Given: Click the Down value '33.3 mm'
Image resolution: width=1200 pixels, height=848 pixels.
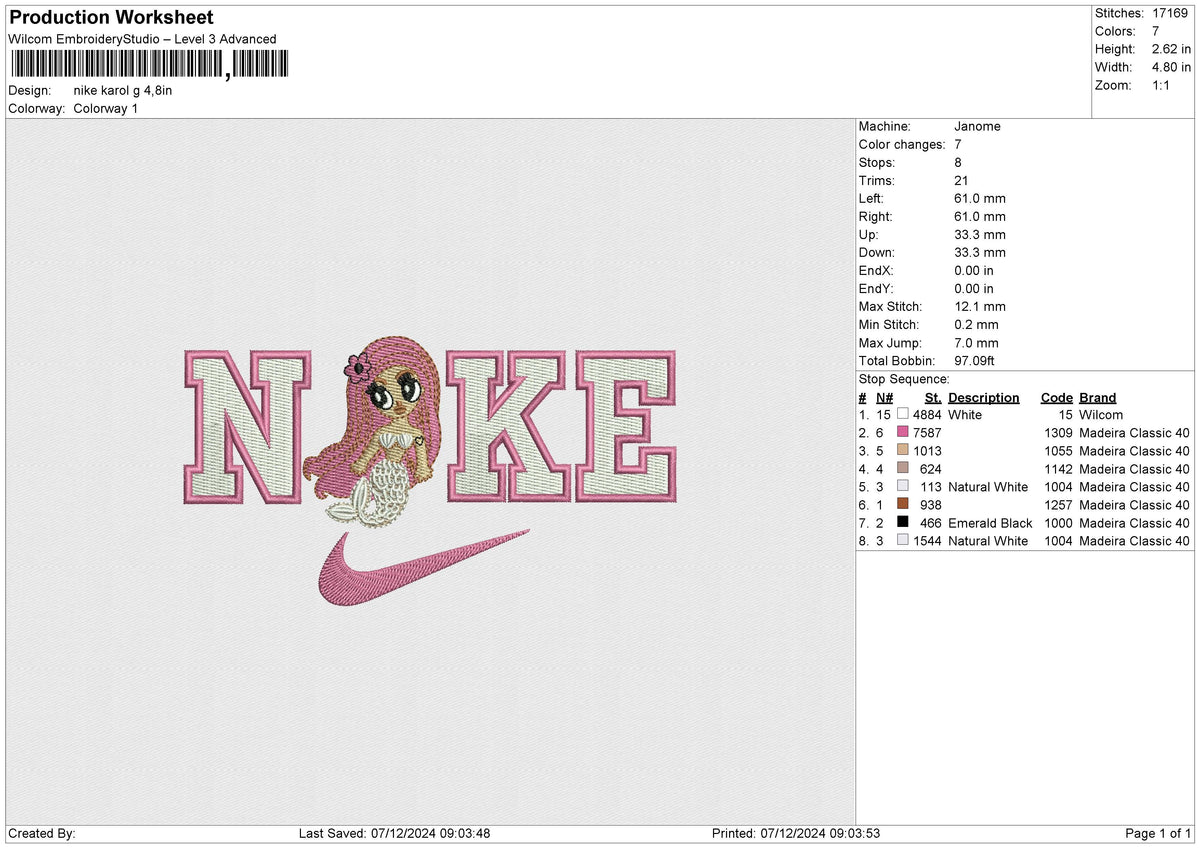Looking at the screenshot, I should tap(980, 252).
